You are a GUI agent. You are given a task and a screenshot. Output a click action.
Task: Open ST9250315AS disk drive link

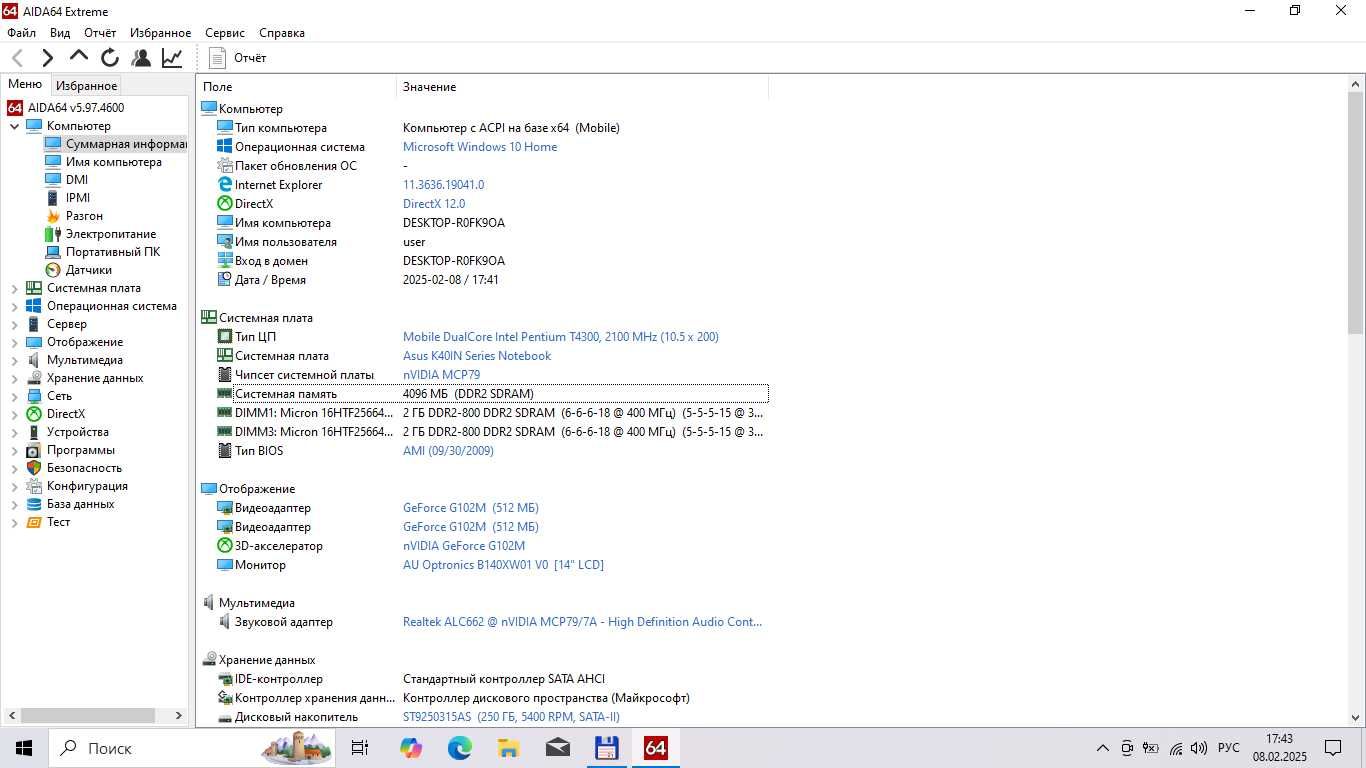[x=511, y=717]
